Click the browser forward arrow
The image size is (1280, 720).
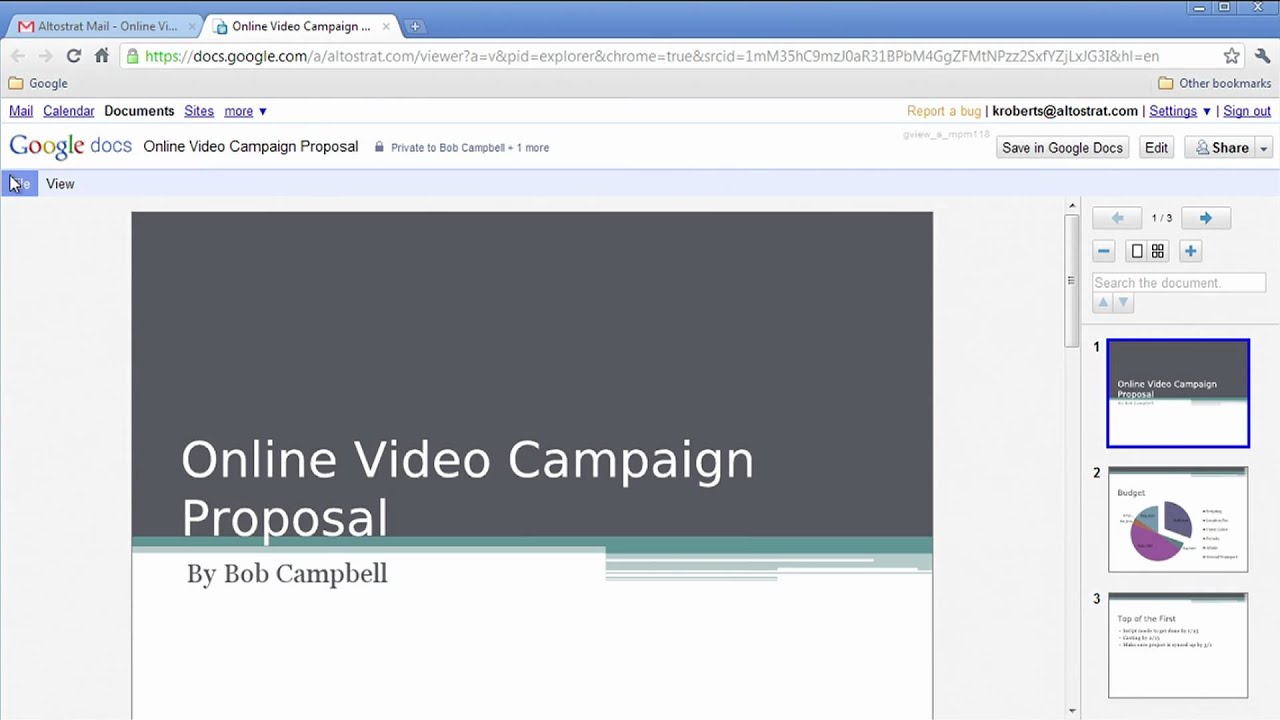click(x=45, y=56)
